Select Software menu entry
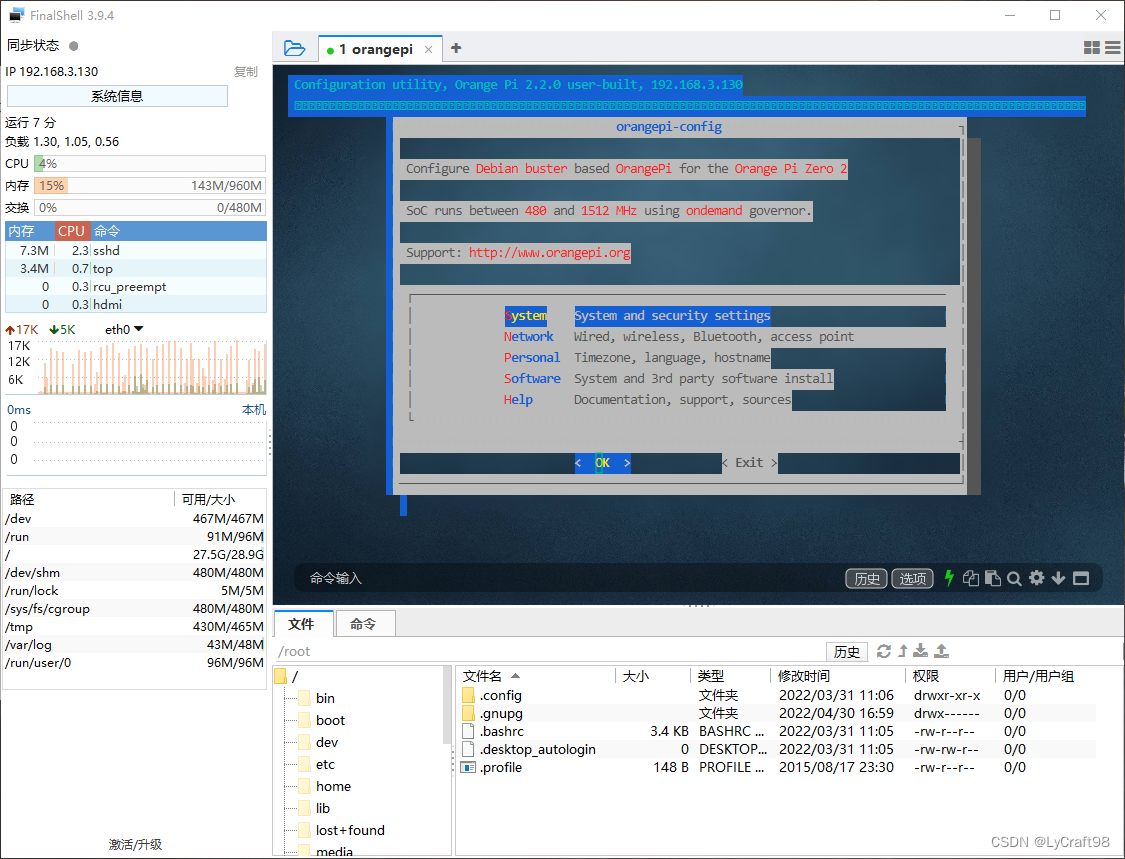 (x=532, y=378)
